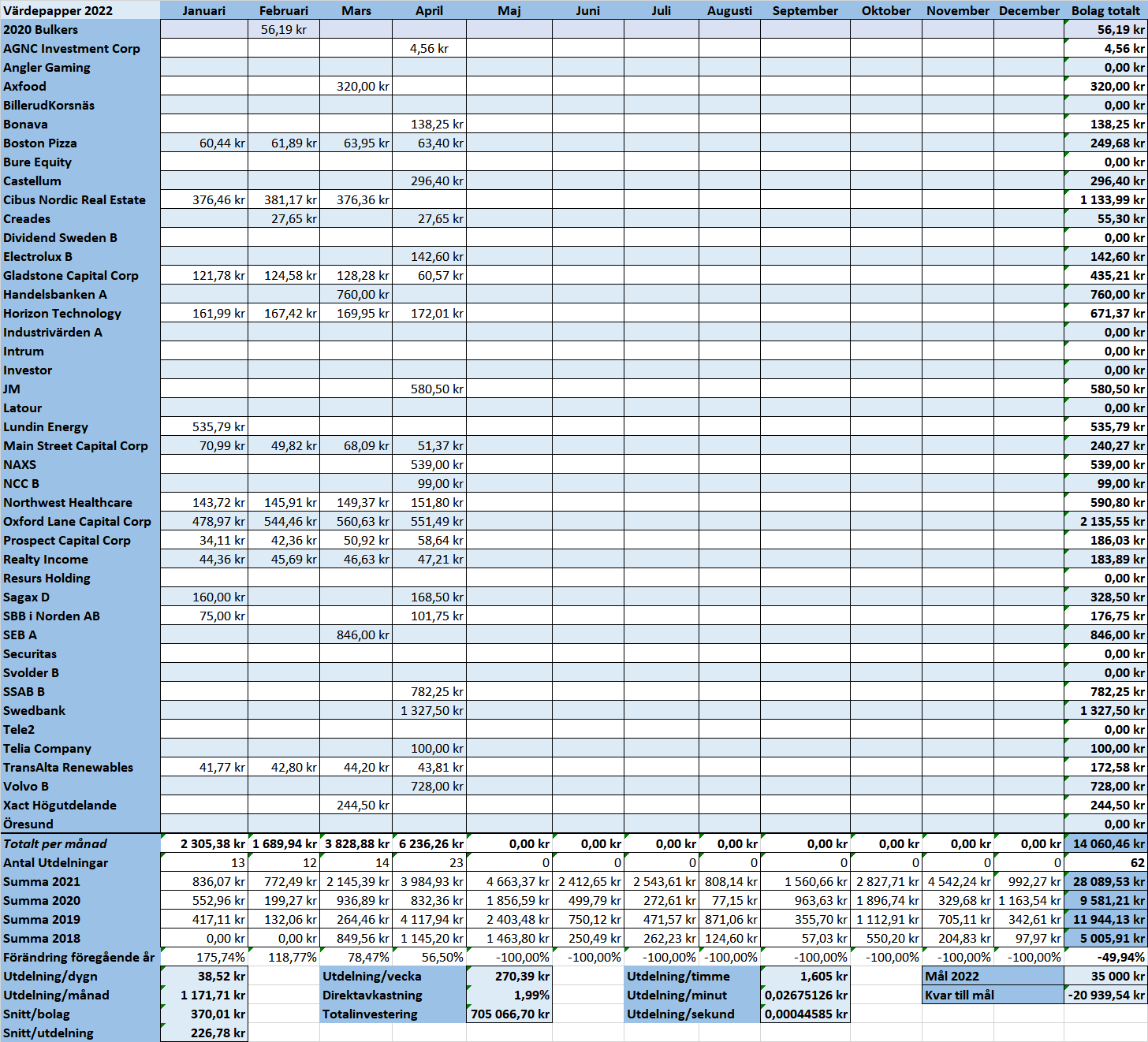
Task: Click Sagax D Januari value 160,00 kr
Action: (x=204, y=597)
